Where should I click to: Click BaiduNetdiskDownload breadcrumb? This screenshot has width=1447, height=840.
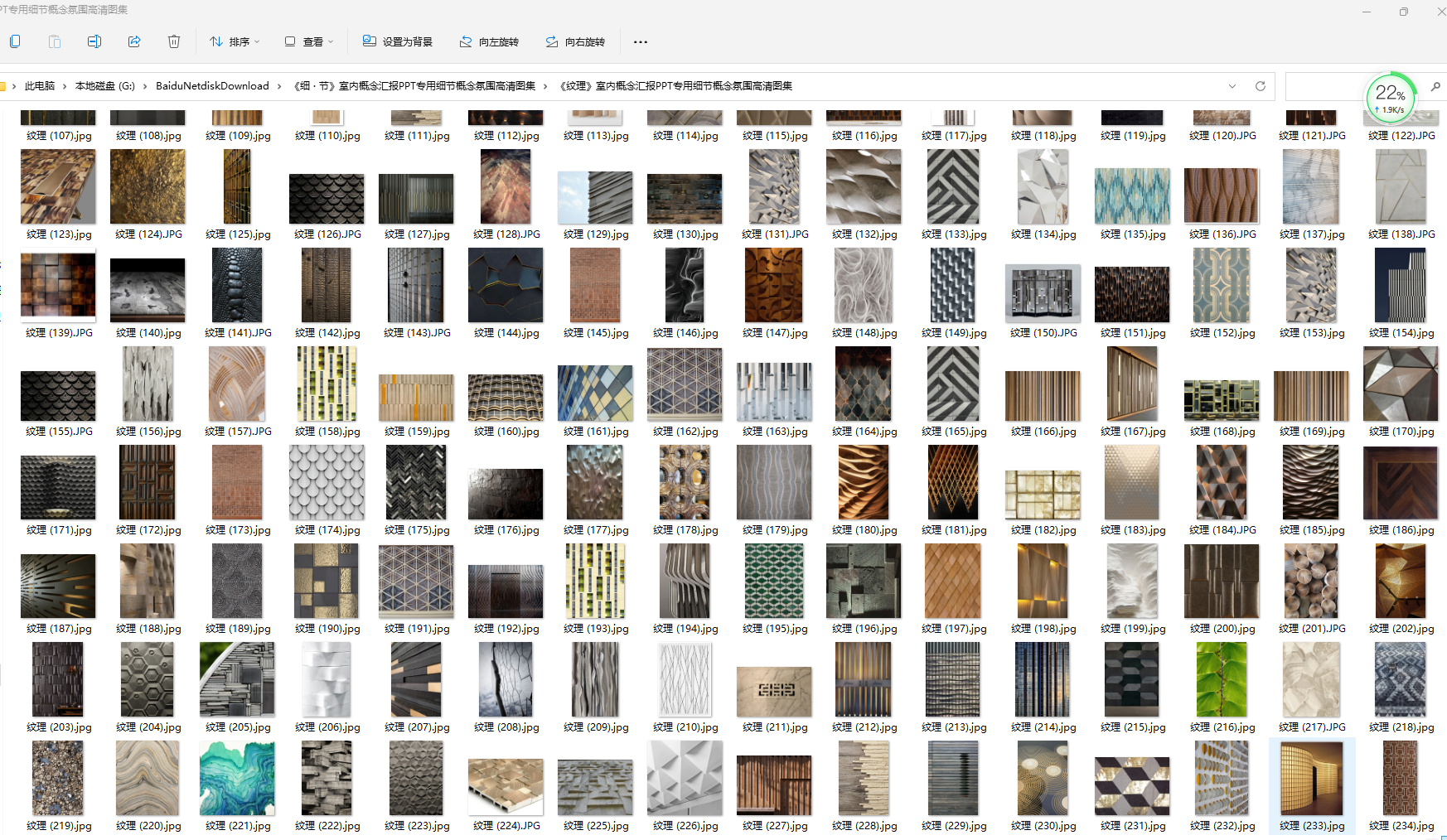pos(212,86)
